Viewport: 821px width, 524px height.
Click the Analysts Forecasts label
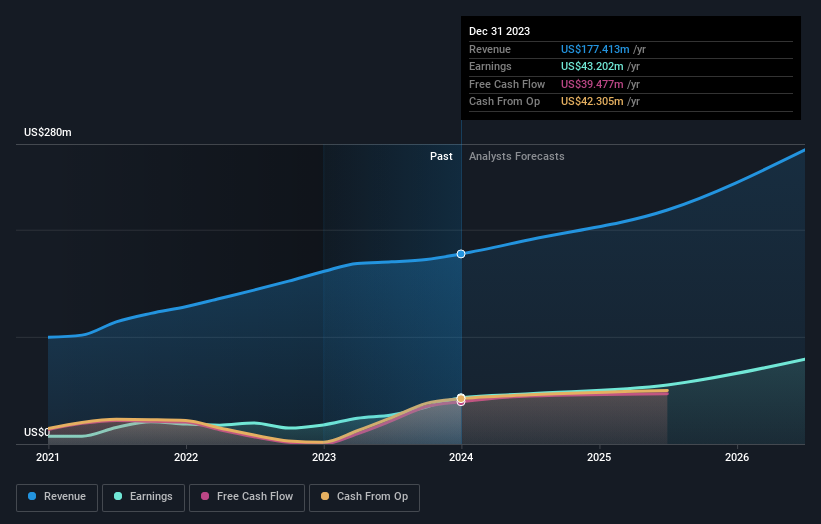point(517,156)
